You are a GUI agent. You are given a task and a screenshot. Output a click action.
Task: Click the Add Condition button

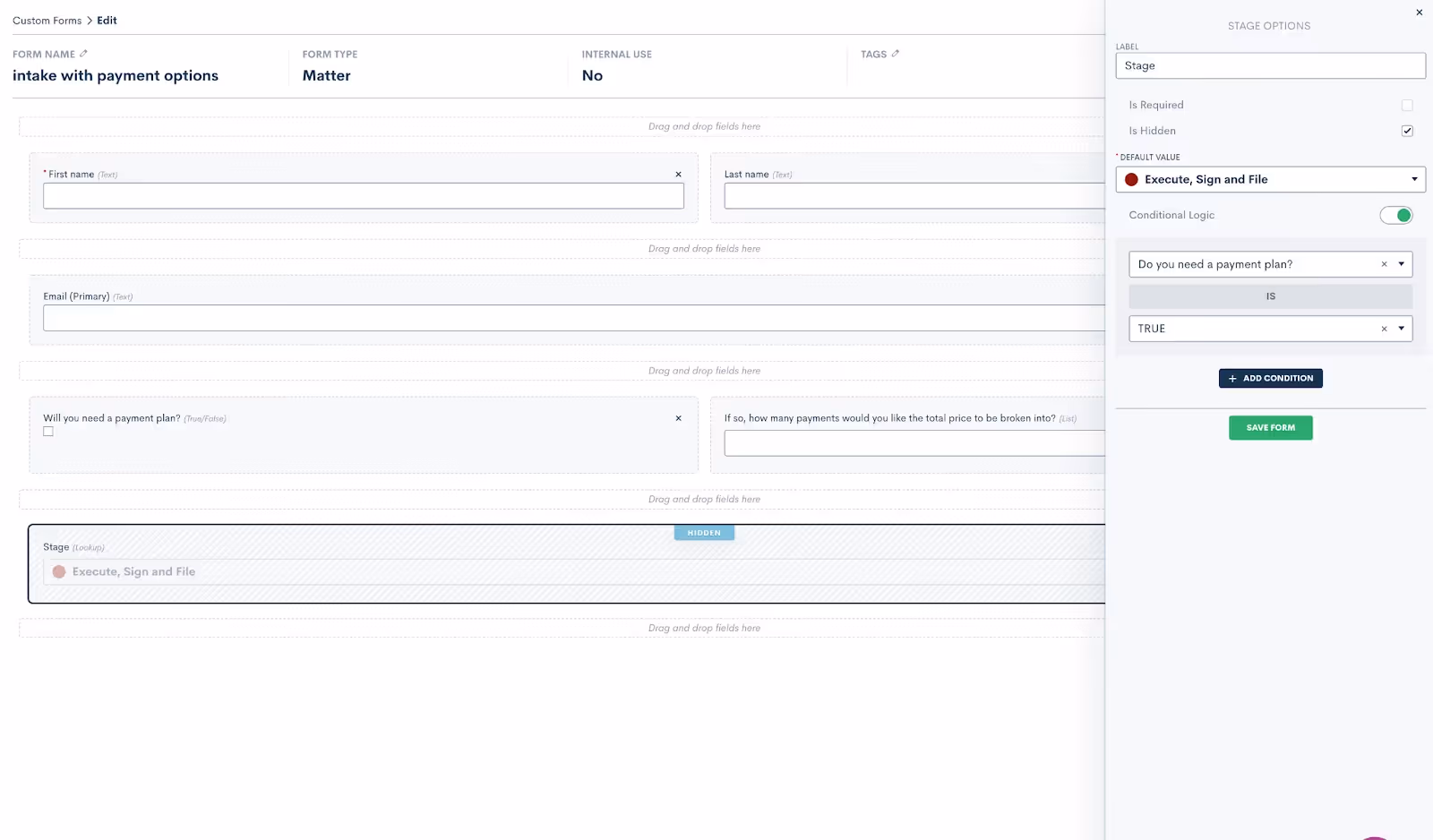[1270, 378]
